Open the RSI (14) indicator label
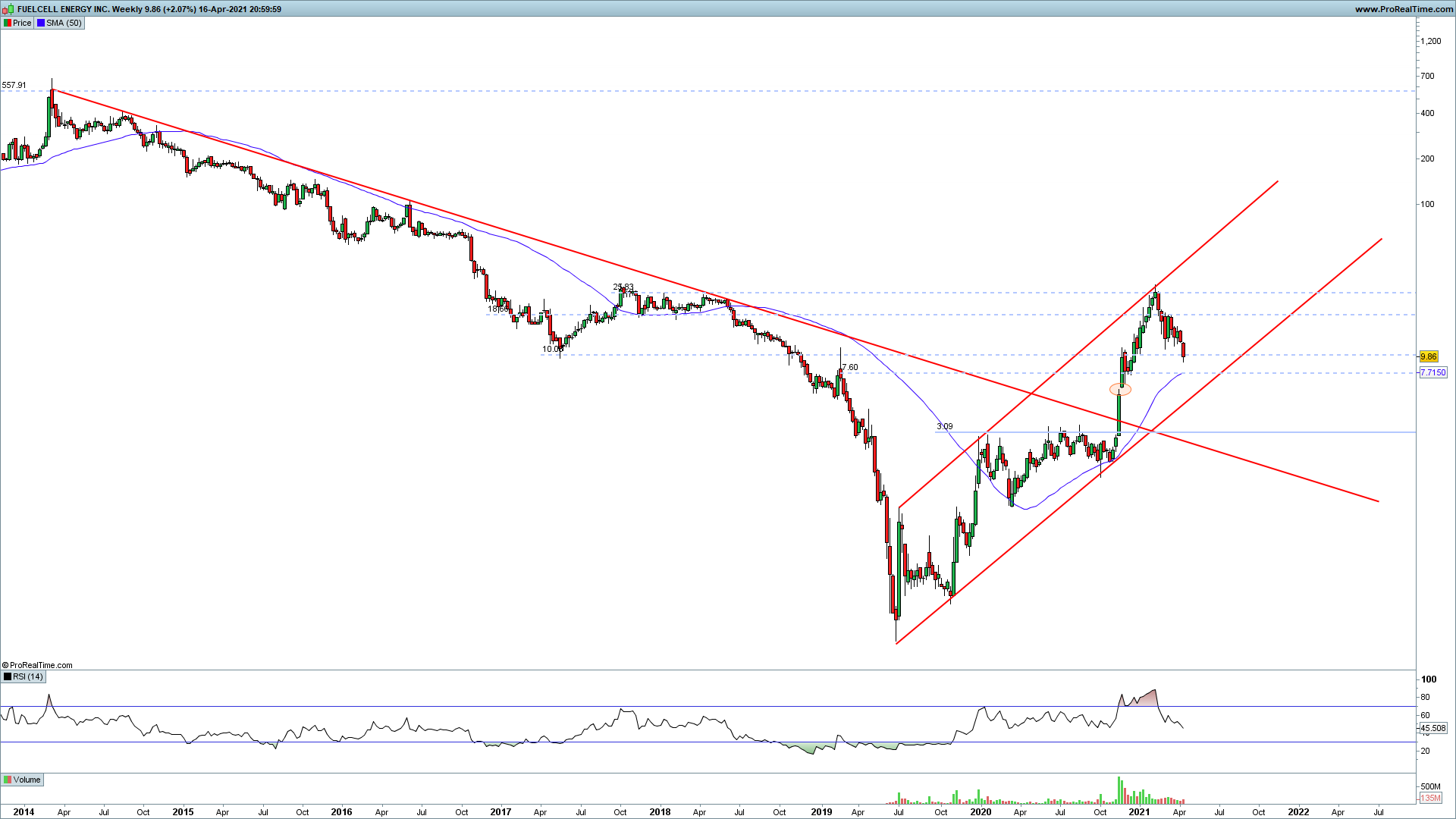Screen dimensions: 1456x819 pyautogui.click(x=28, y=676)
